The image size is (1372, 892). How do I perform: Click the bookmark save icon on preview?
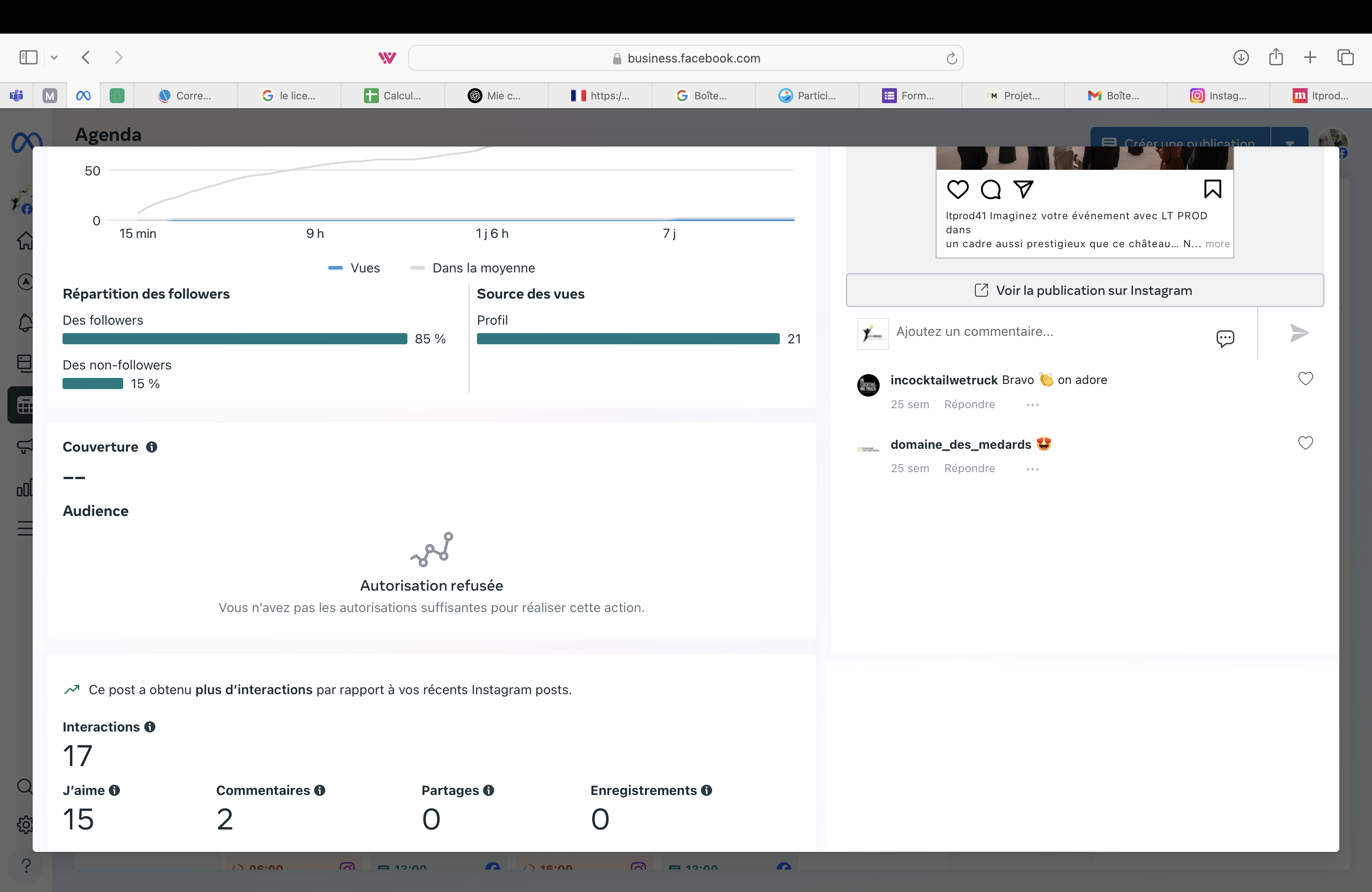(1212, 189)
